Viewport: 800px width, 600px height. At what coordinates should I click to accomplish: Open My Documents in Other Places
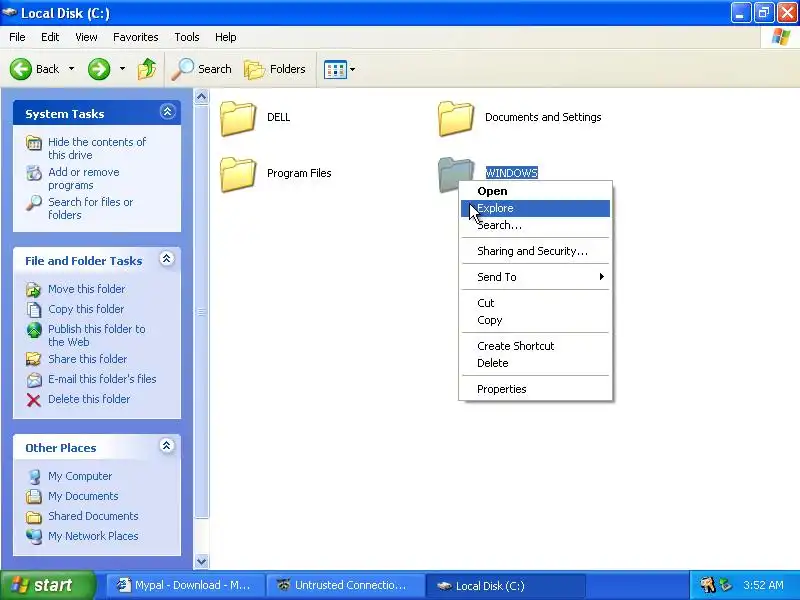[x=83, y=496]
